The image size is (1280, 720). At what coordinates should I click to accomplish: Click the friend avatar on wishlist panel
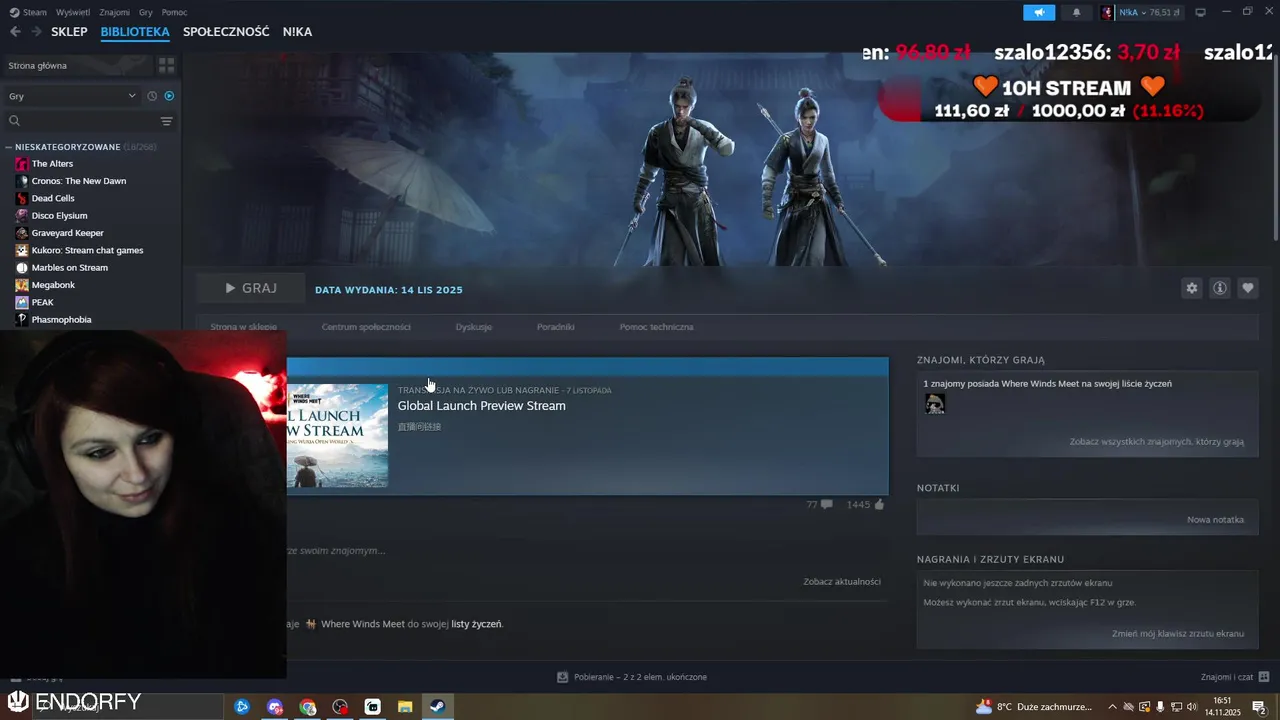[935, 404]
